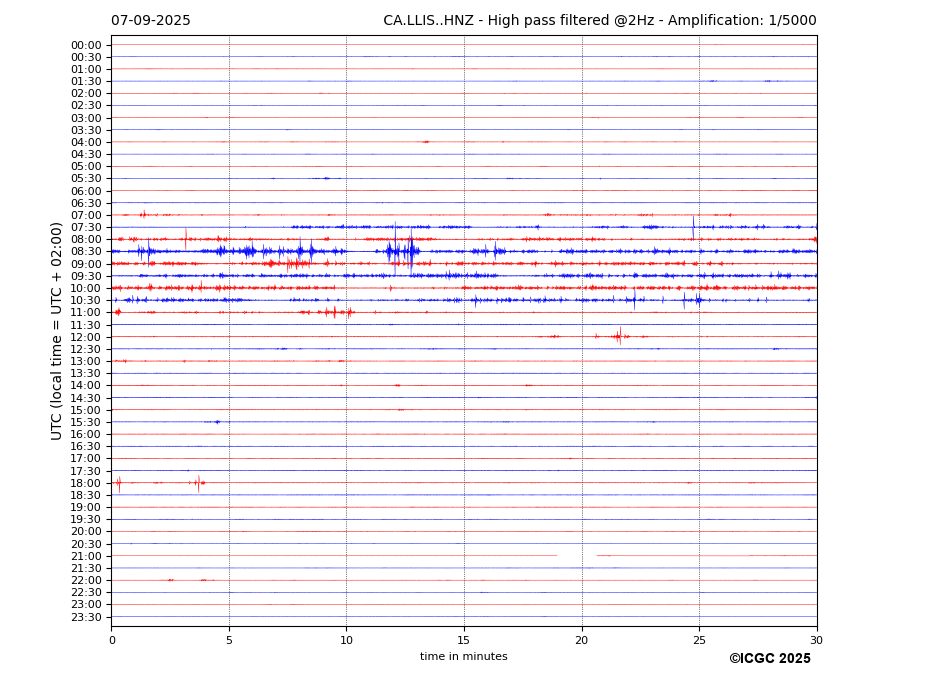Select the 09:00 time row label
927x696 pixels.
pyautogui.click(x=86, y=264)
